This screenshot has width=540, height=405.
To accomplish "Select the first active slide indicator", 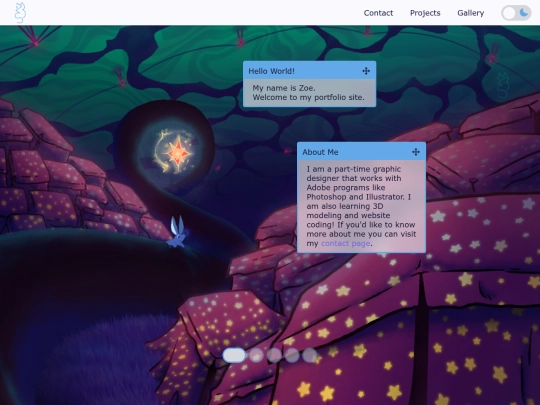I will tap(234, 355).
